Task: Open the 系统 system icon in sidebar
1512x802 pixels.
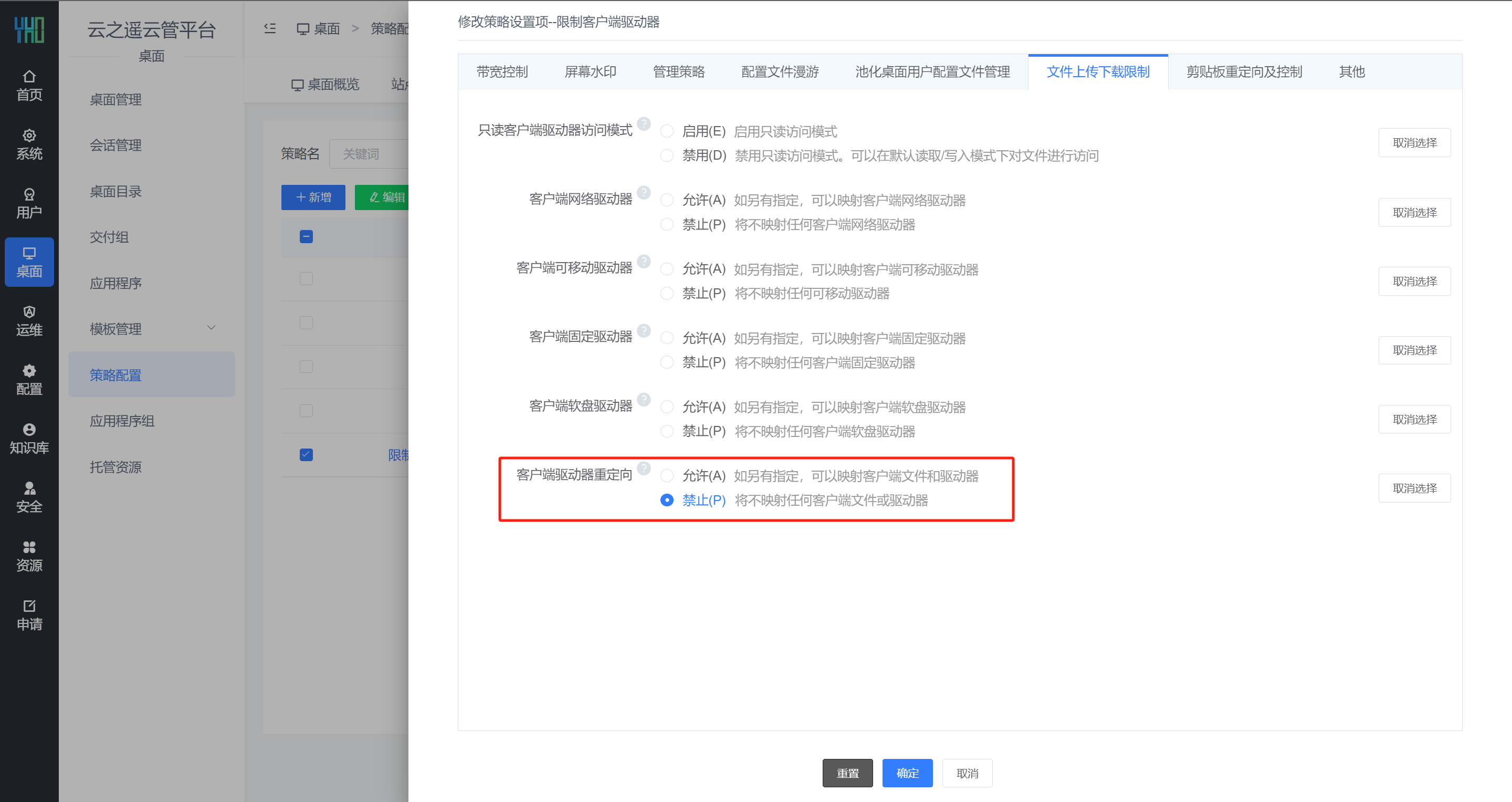Action: click(x=29, y=144)
